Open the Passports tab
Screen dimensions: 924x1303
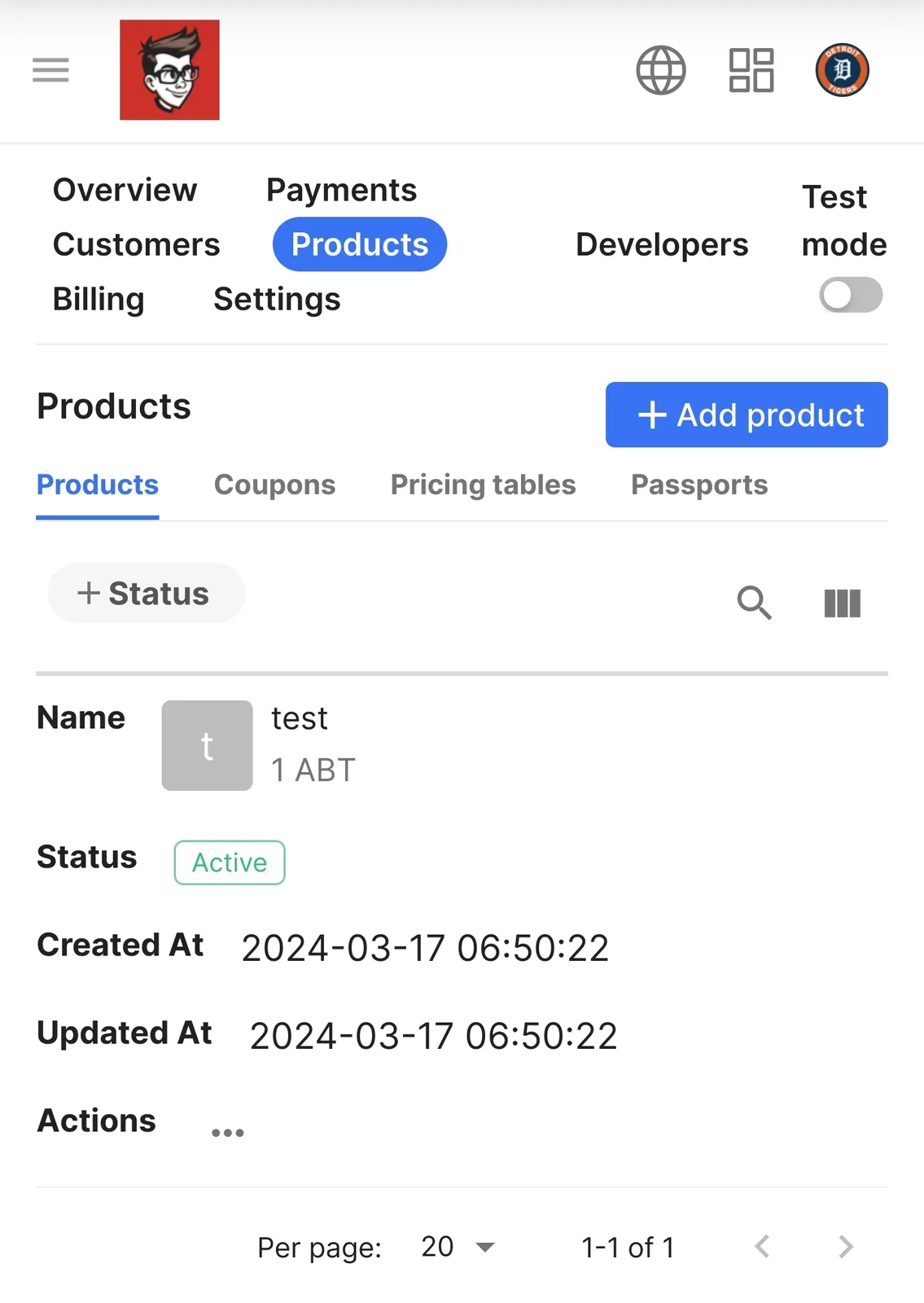[699, 485]
